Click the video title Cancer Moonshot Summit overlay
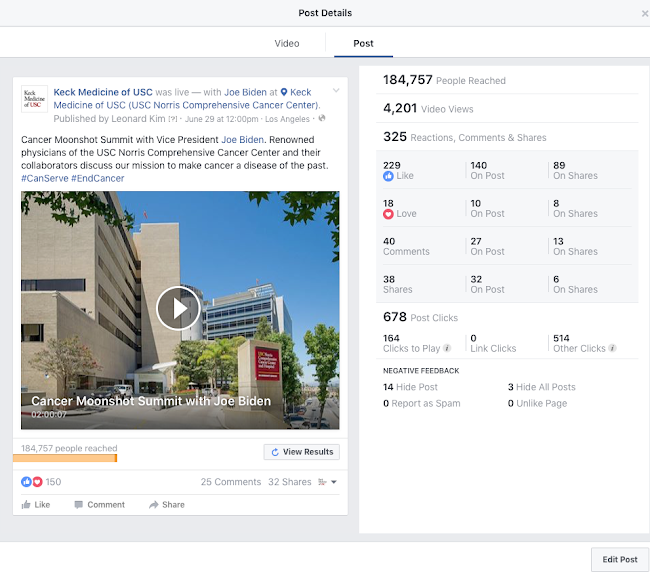Screen dimensions: 650x574 click(151, 401)
